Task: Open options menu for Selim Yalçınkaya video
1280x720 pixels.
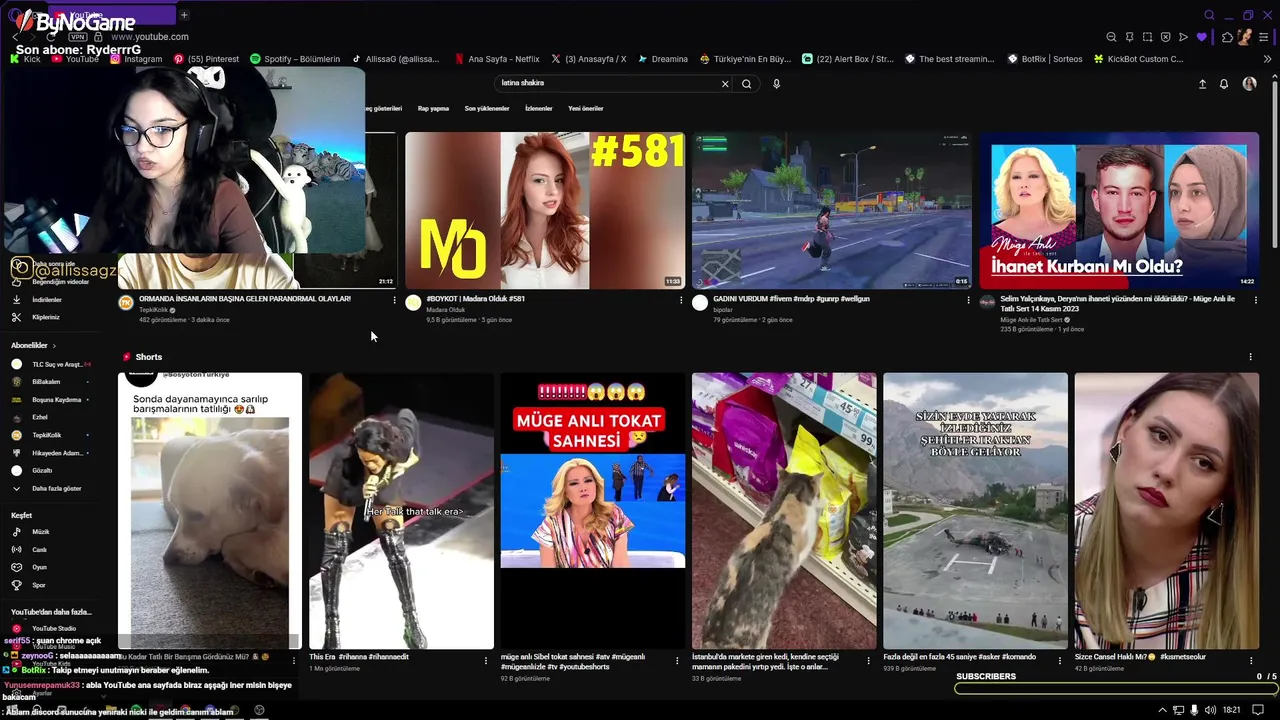Action: 1256,300
